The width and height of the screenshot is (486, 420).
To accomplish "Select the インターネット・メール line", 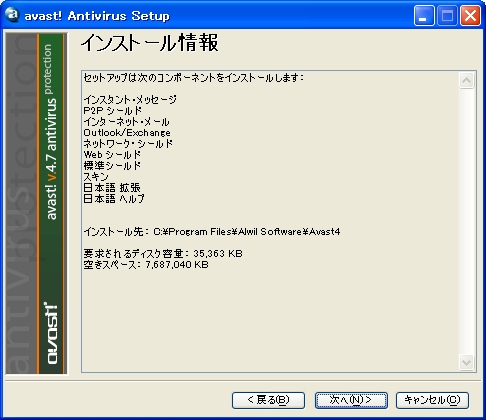I will [x=126, y=121].
